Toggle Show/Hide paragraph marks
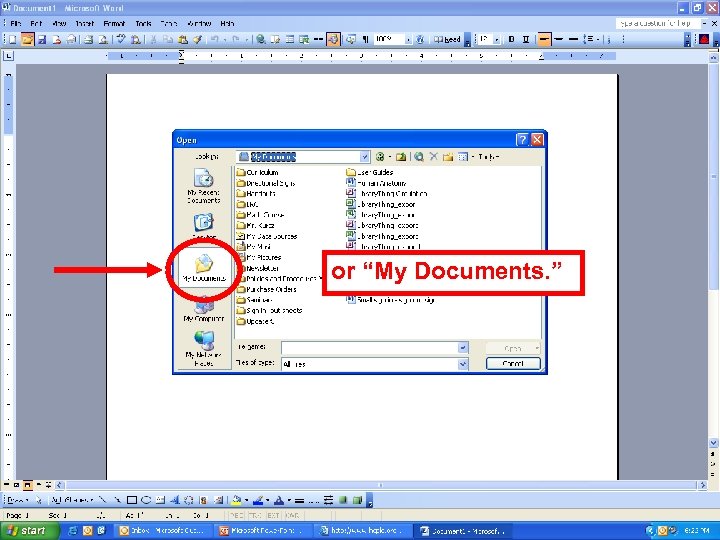720x540 pixels. click(x=366, y=39)
